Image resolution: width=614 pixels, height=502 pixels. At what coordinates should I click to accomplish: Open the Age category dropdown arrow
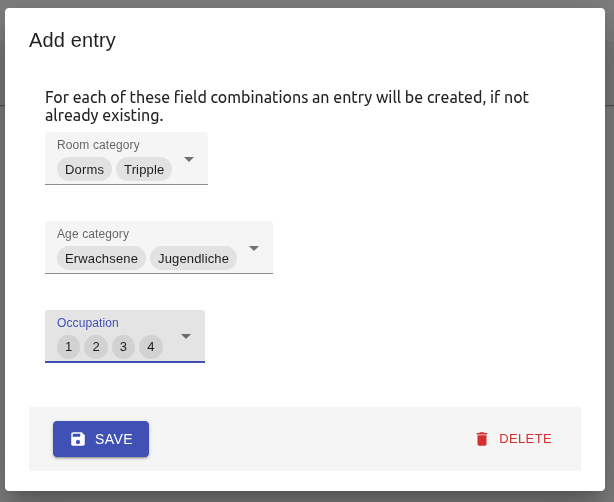[254, 248]
